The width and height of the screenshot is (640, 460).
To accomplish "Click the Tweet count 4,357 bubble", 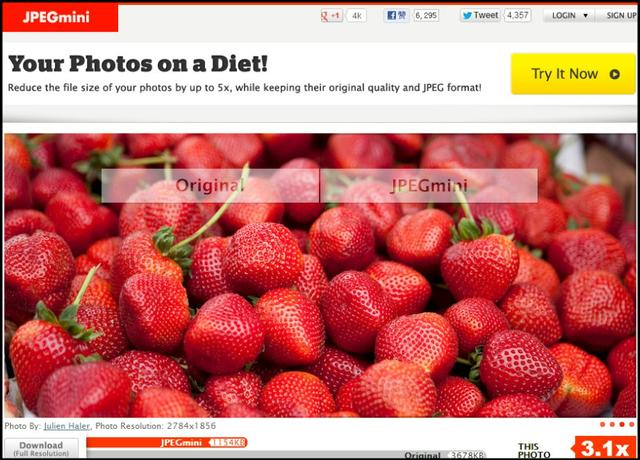I will click(518, 16).
